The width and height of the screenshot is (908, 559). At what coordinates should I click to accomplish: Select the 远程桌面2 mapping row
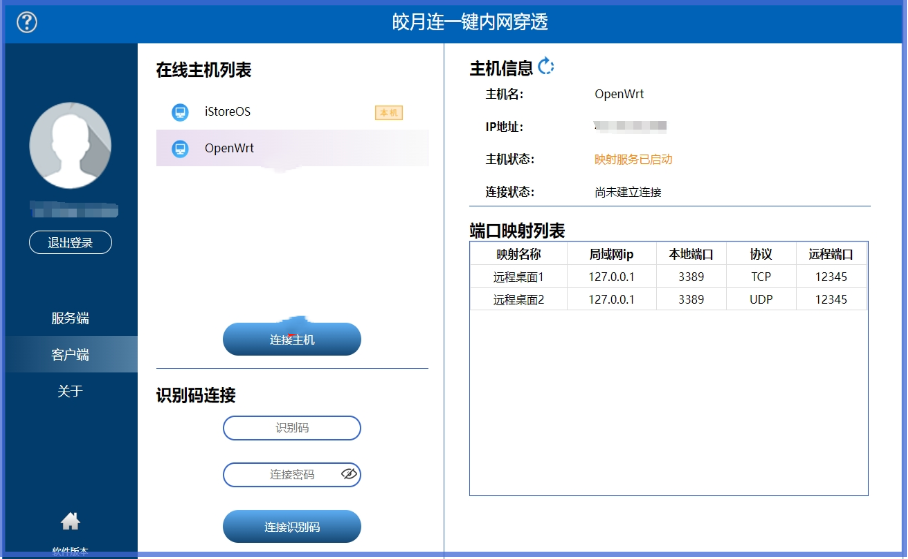coord(668,299)
